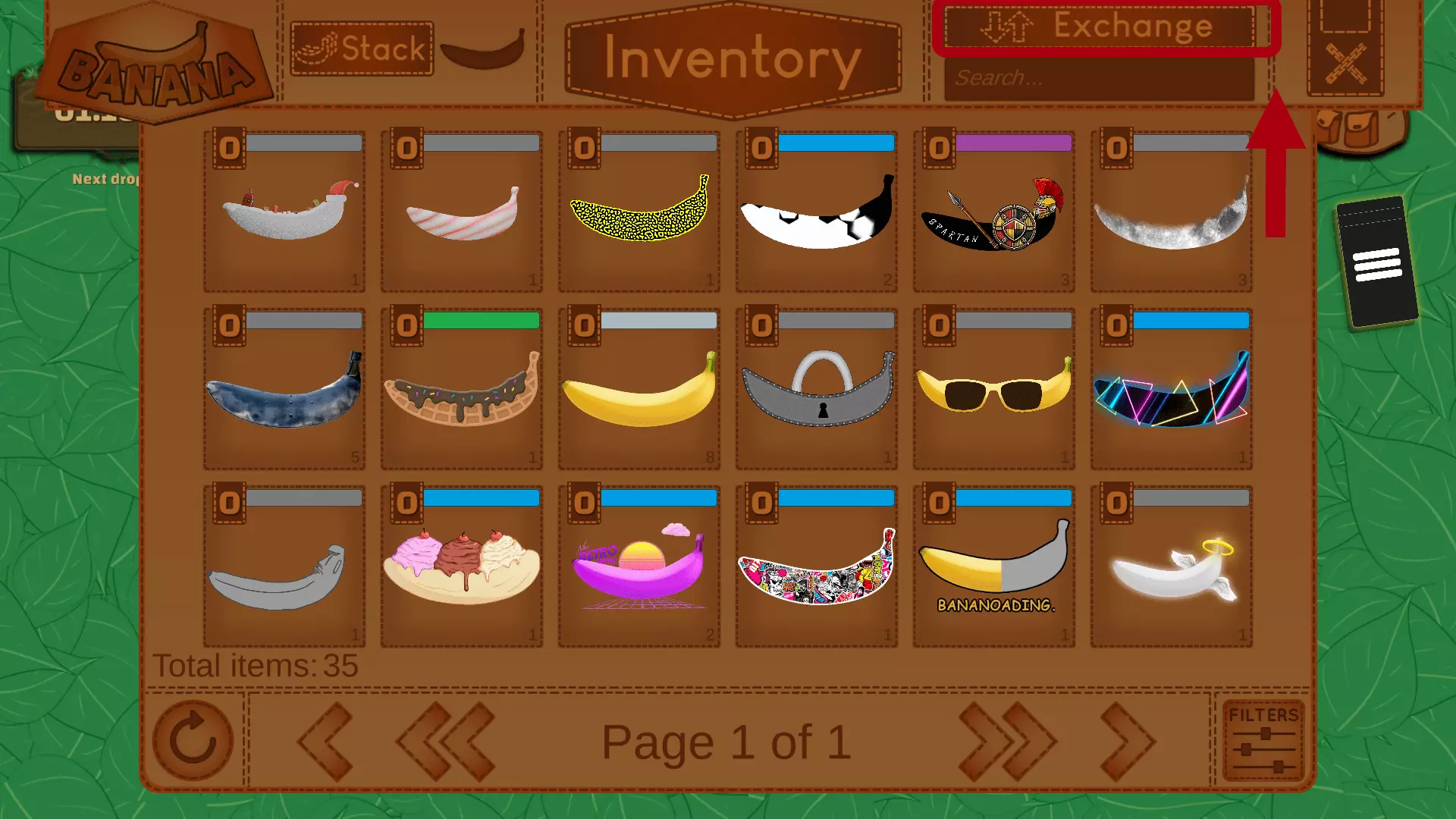Select the BANANOADING banana item
This screenshot has height=819, width=1456.
pyautogui.click(x=993, y=566)
